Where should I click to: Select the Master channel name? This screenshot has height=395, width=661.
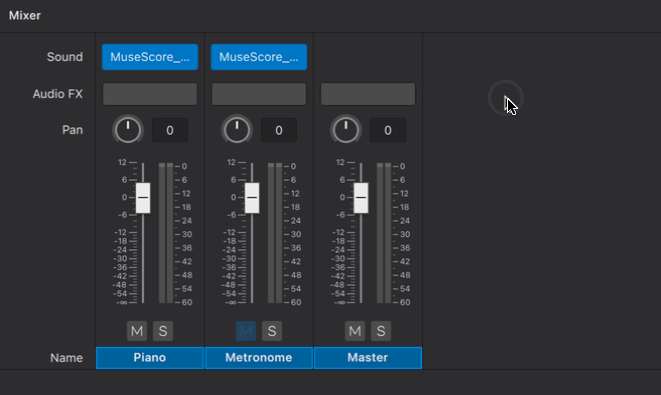368,358
